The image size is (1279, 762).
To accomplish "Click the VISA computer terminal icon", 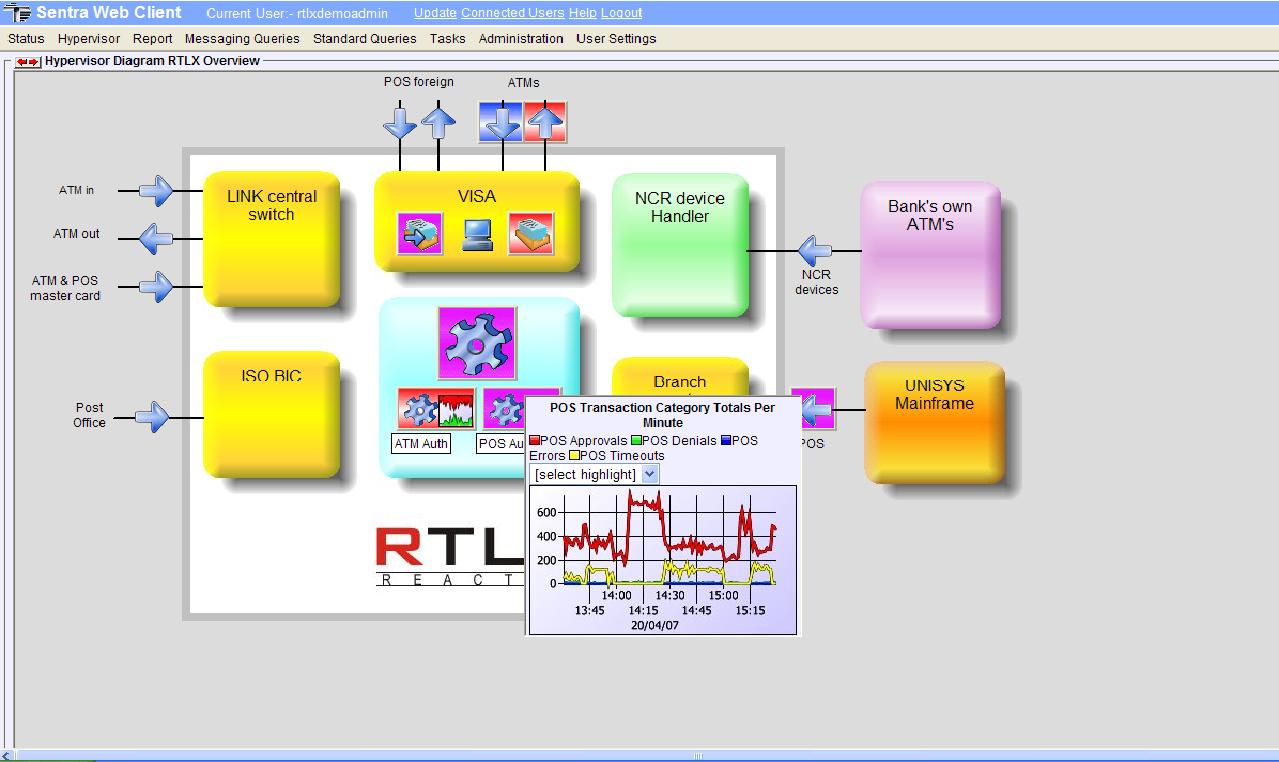I will coord(477,234).
